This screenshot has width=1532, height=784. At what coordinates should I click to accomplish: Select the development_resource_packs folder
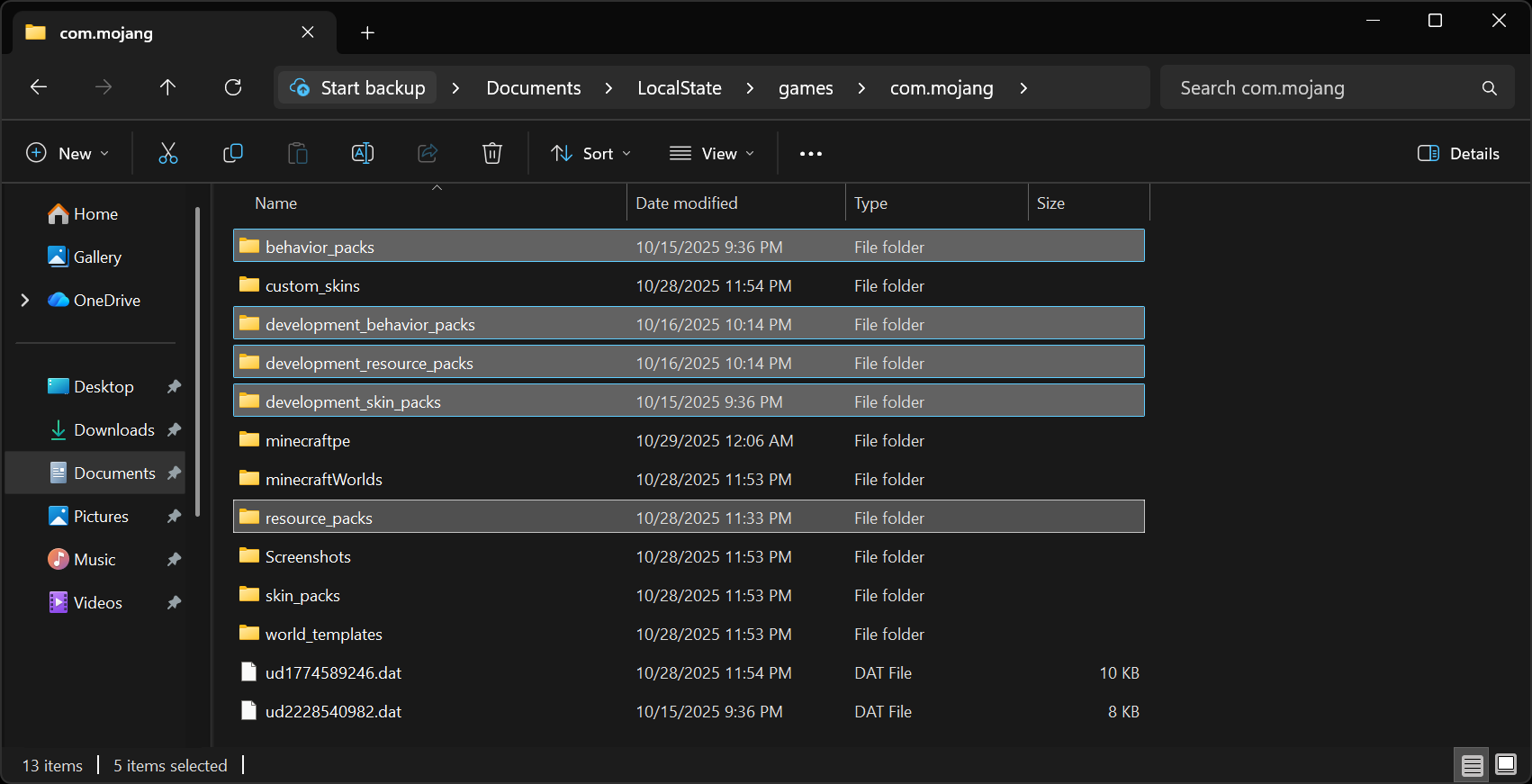coord(689,362)
